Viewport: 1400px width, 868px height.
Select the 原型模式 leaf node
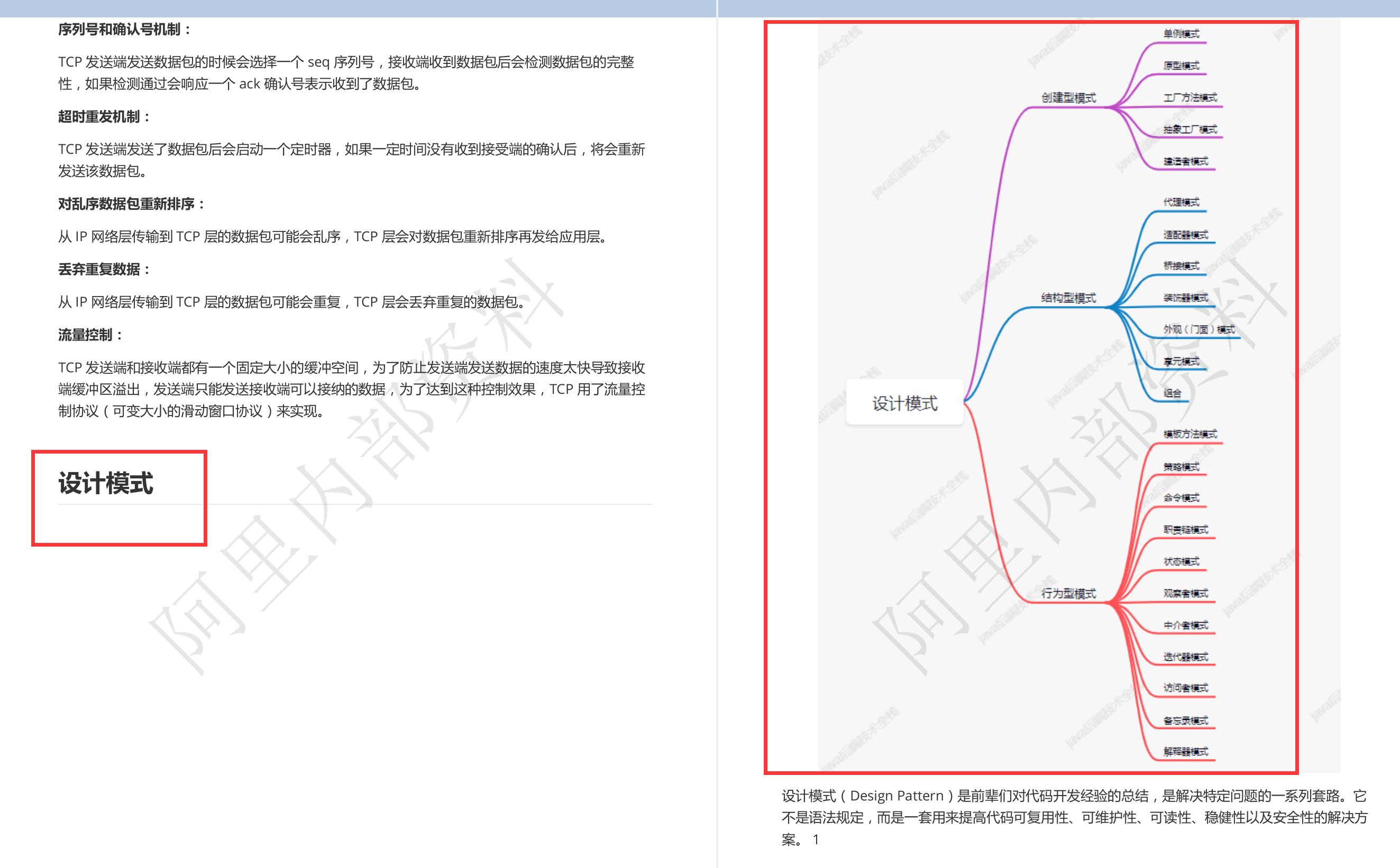pos(1181,66)
